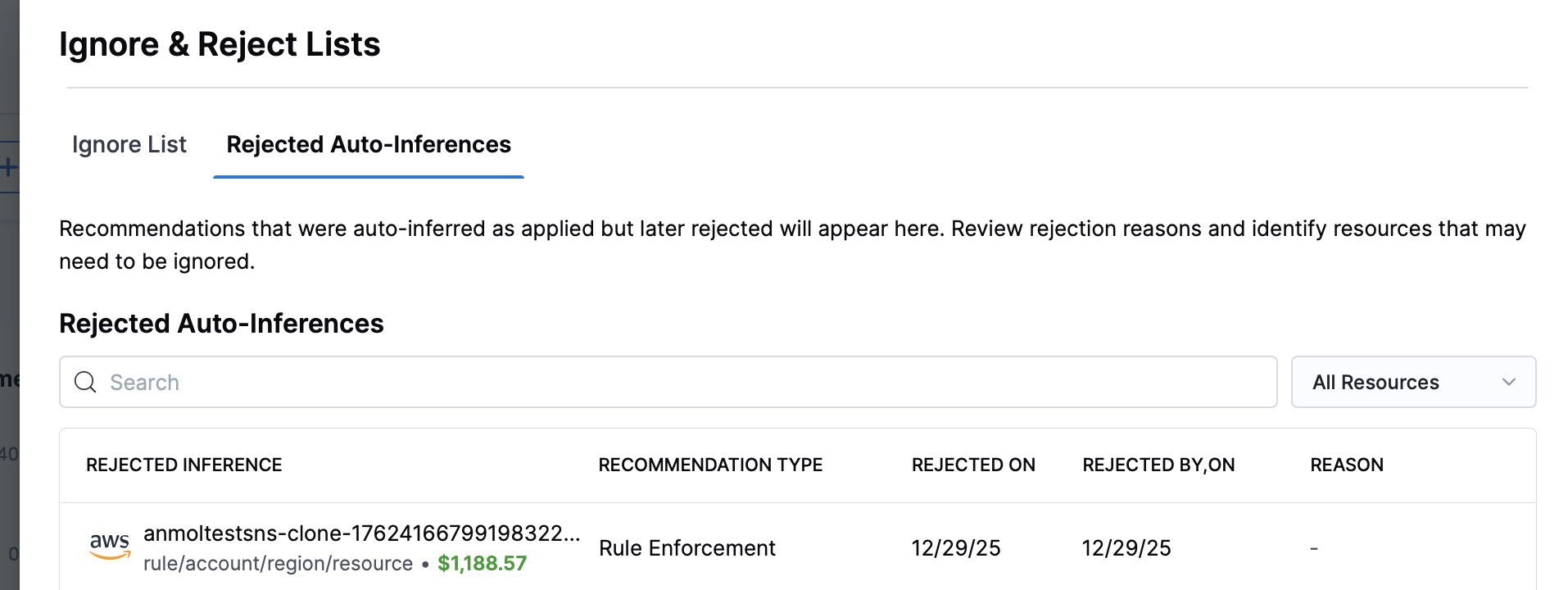
Task: Click the AWS logo icon in the row
Action: point(110,546)
